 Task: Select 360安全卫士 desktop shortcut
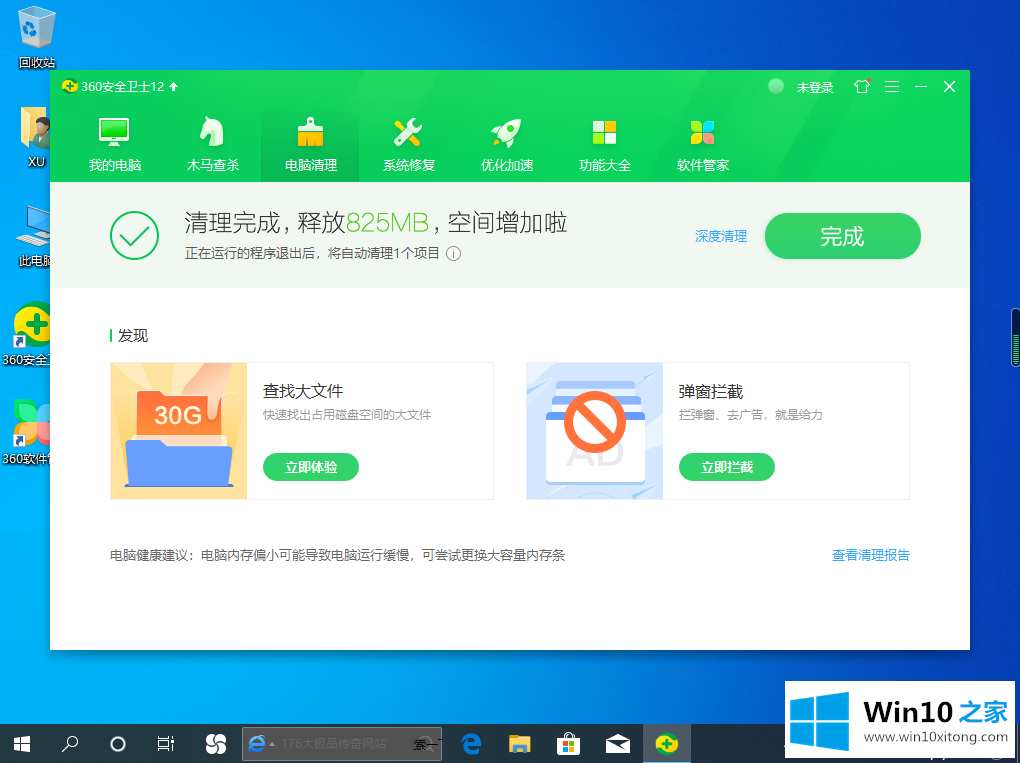click(x=26, y=334)
